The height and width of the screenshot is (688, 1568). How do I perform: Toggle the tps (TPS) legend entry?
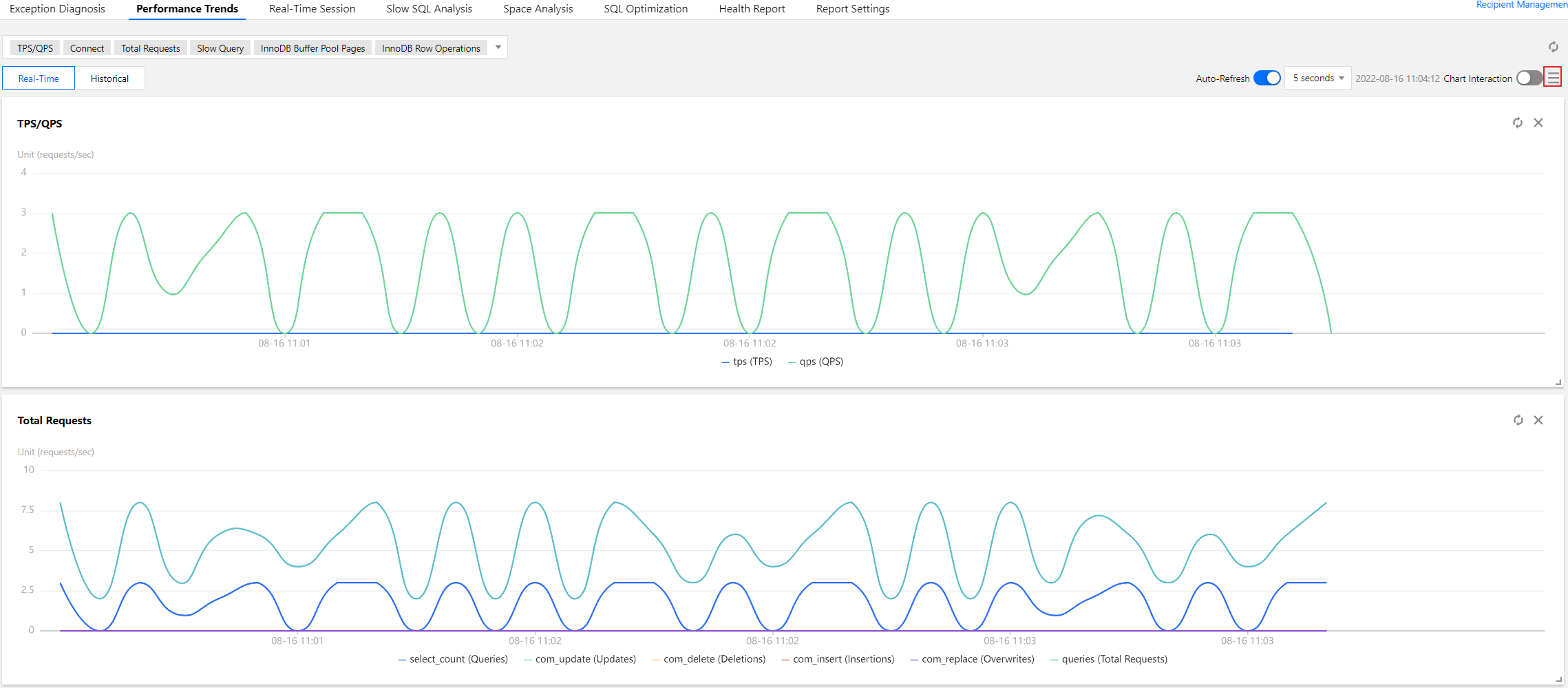click(x=746, y=361)
